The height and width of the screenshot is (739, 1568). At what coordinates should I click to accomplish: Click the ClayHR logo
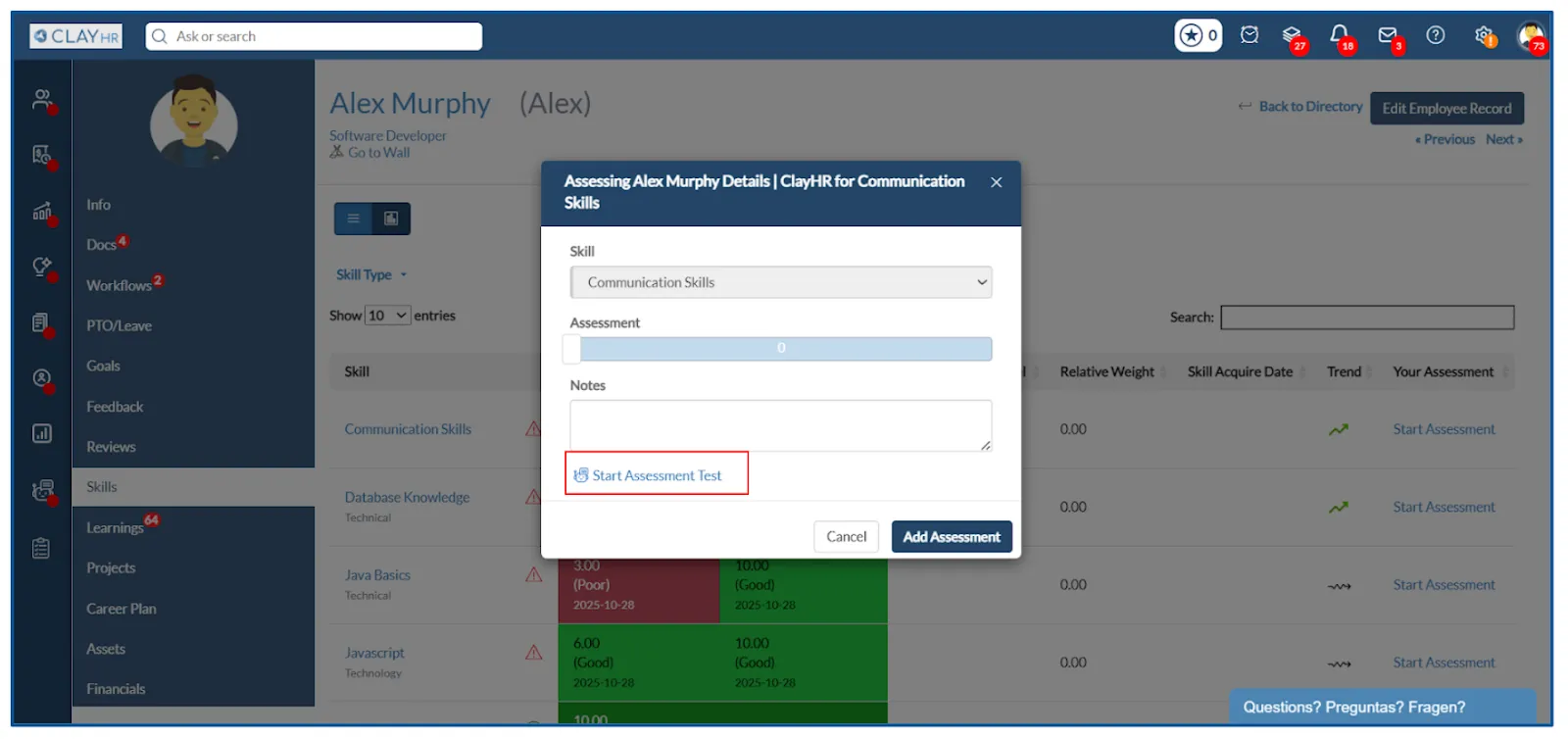tap(76, 36)
